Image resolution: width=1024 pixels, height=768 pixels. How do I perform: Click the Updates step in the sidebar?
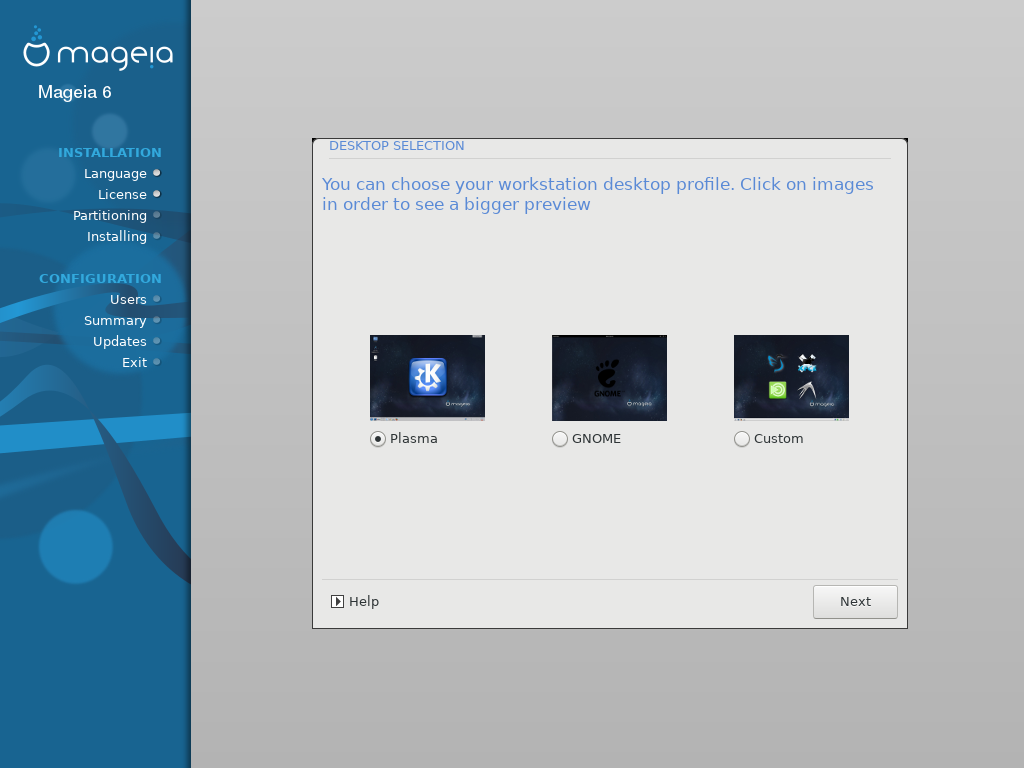(120, 342)
